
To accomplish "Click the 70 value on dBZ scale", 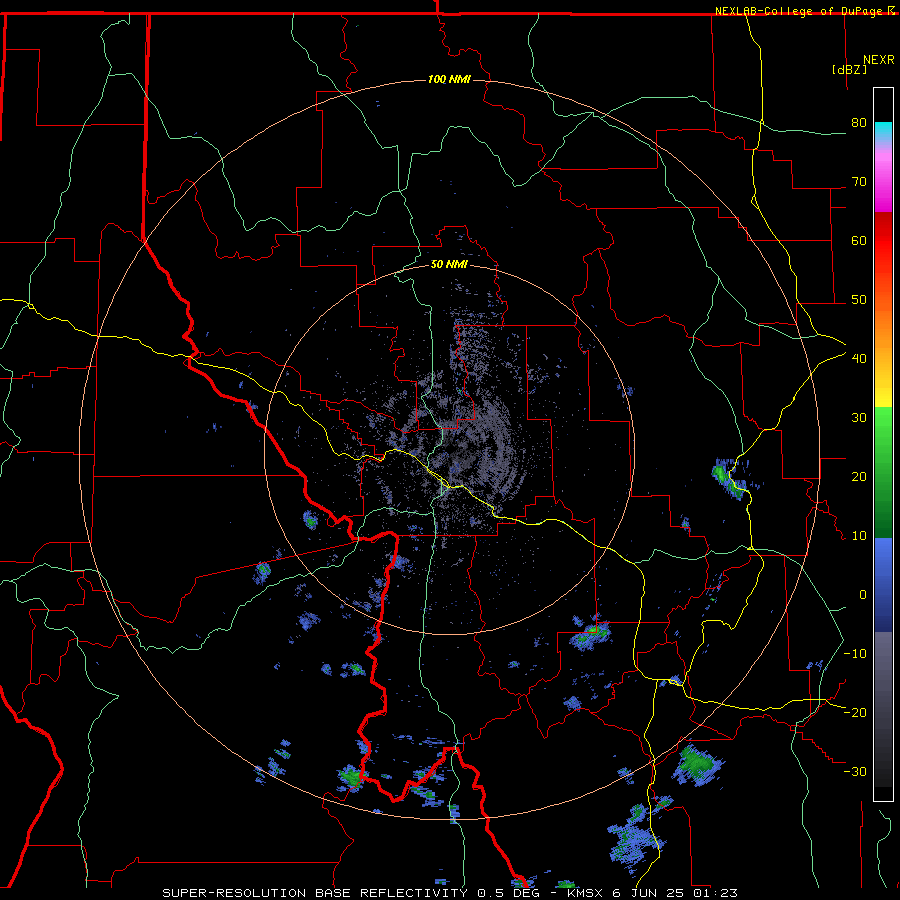I will [859, 181].
